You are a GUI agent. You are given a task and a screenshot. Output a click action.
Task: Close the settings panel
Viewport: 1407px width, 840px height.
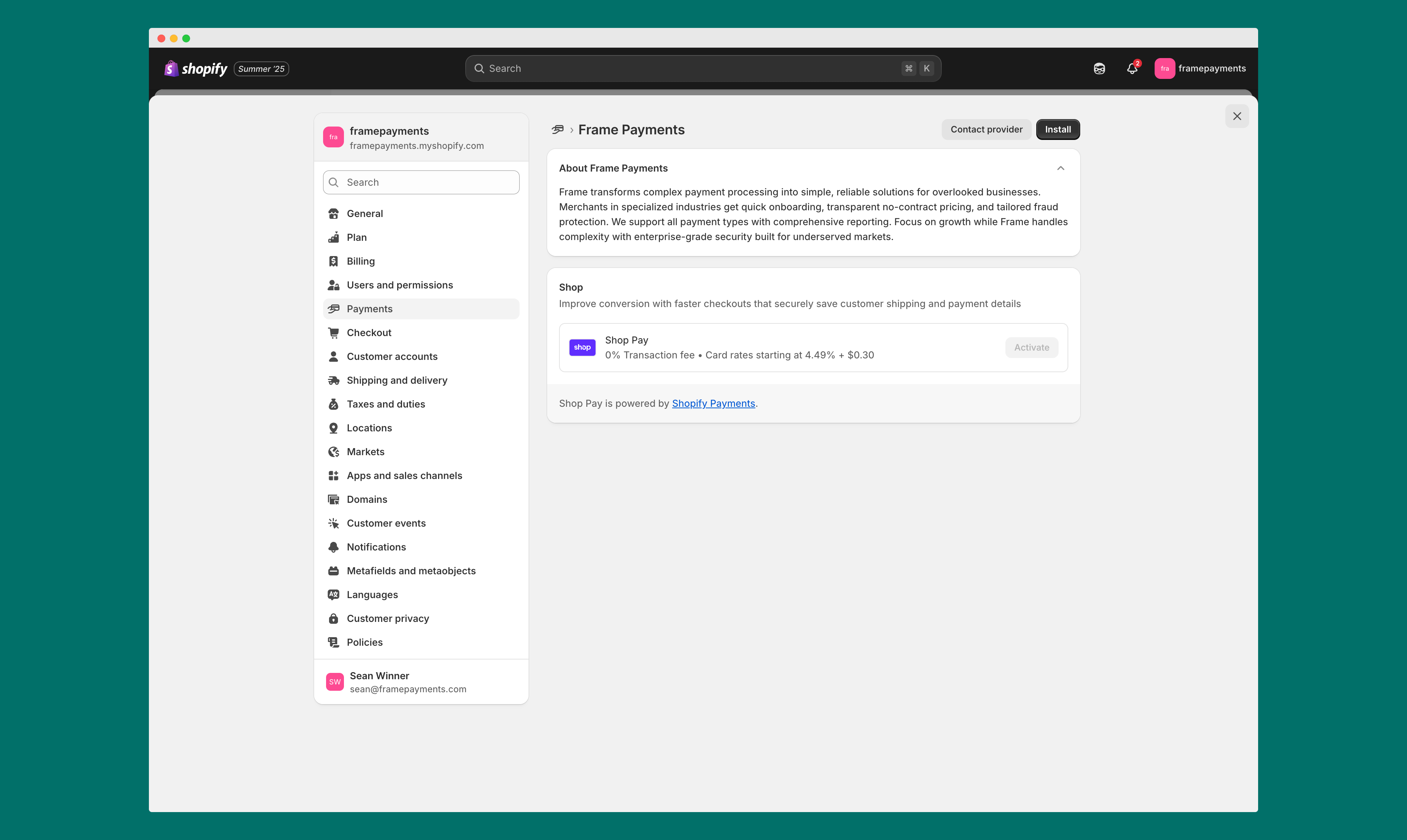1237,116
